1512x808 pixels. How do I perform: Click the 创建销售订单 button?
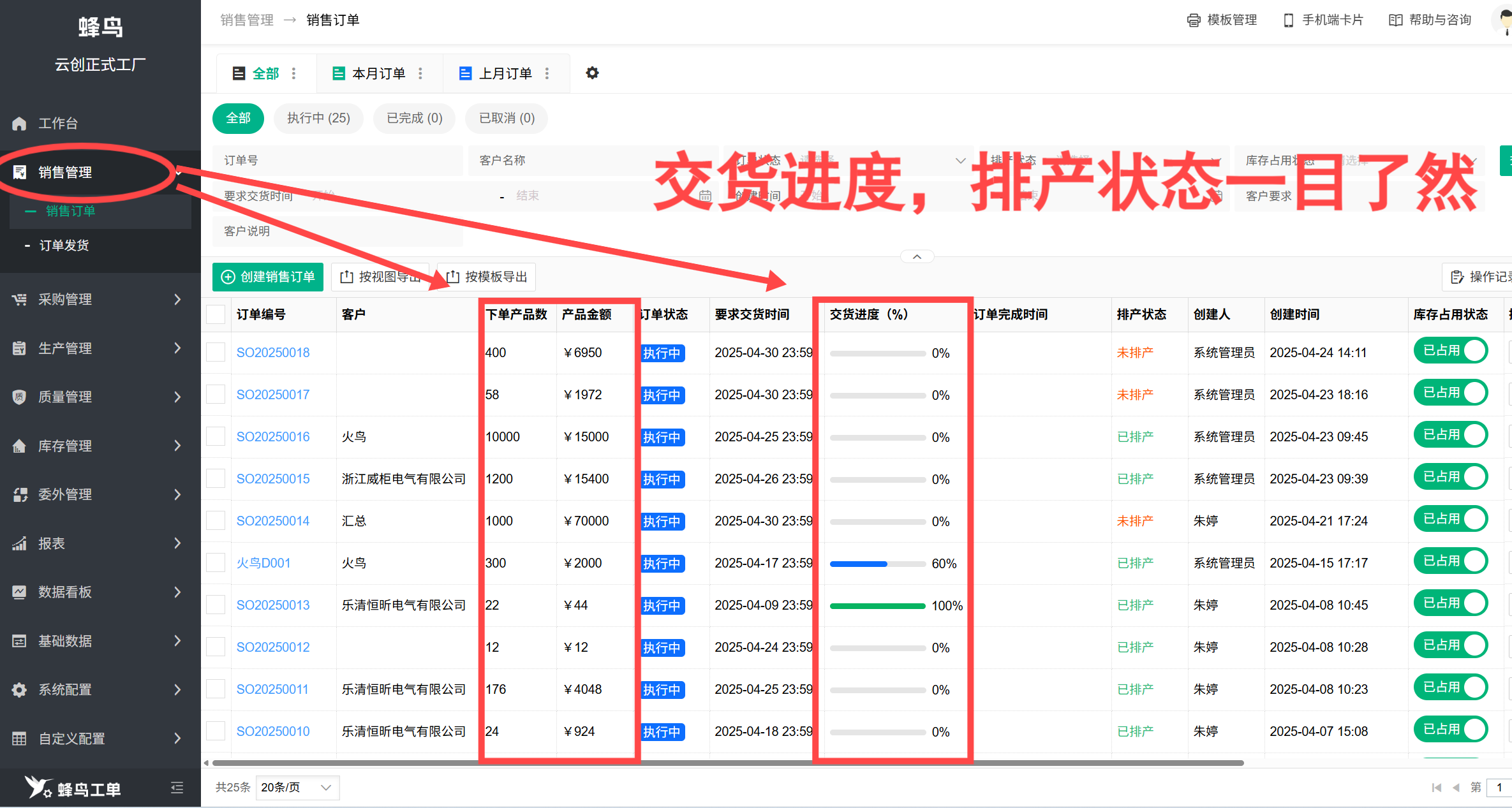tap(267, 277)
